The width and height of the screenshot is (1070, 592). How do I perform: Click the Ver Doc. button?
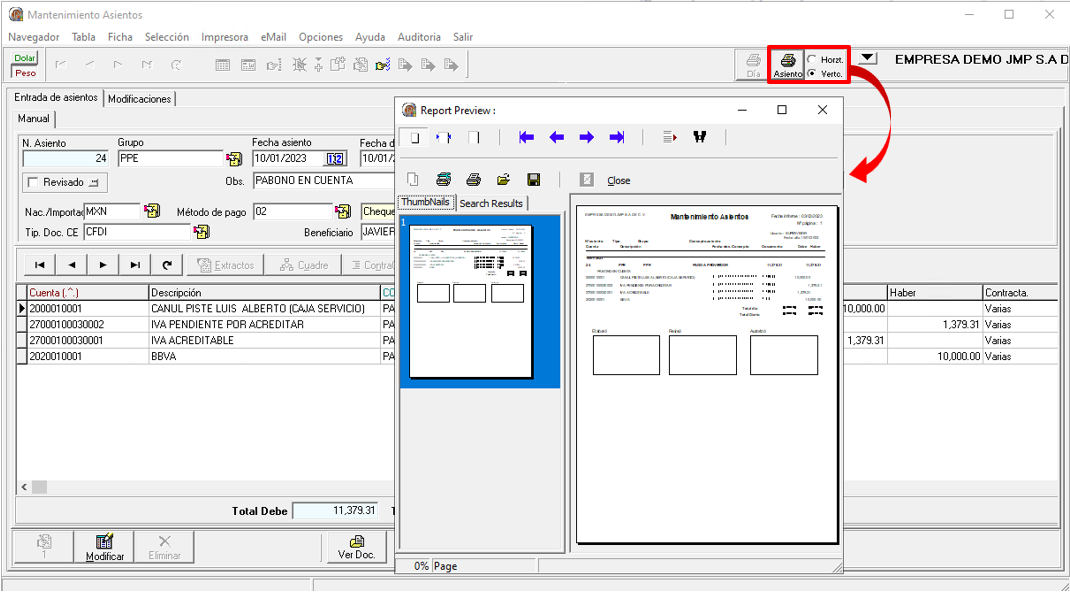click(x=357, y=547)
